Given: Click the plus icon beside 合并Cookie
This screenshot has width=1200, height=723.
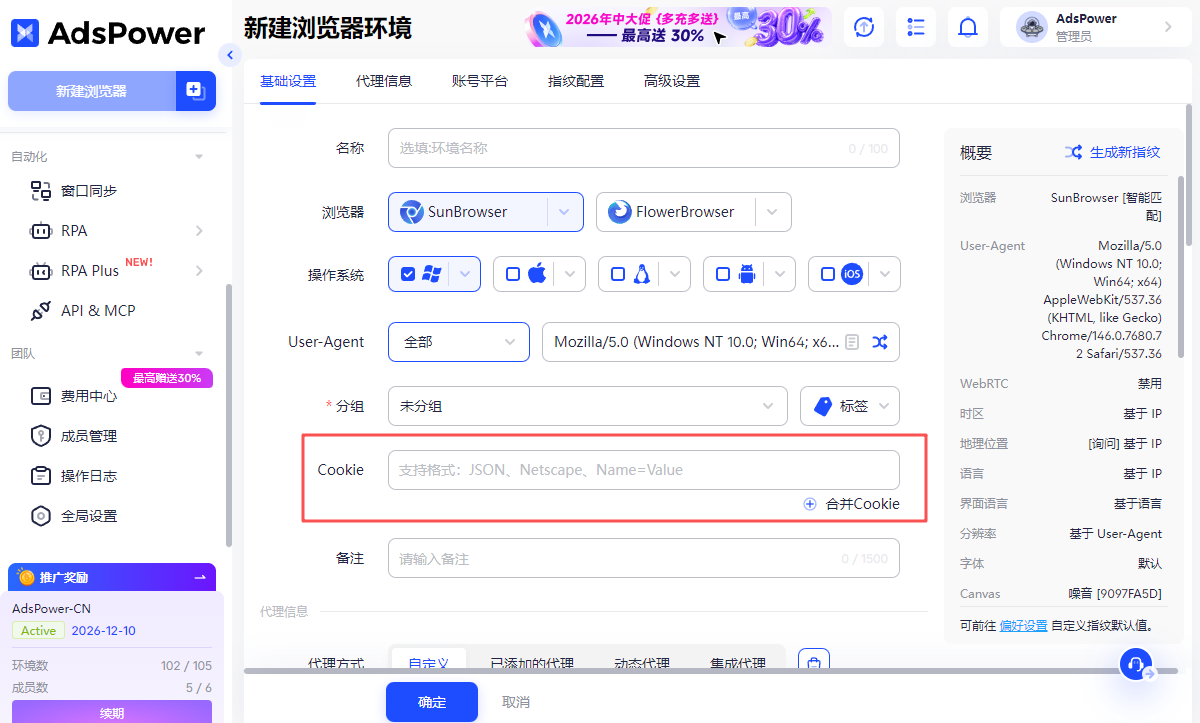Looking at the screenshot, I should pos(810,504).
